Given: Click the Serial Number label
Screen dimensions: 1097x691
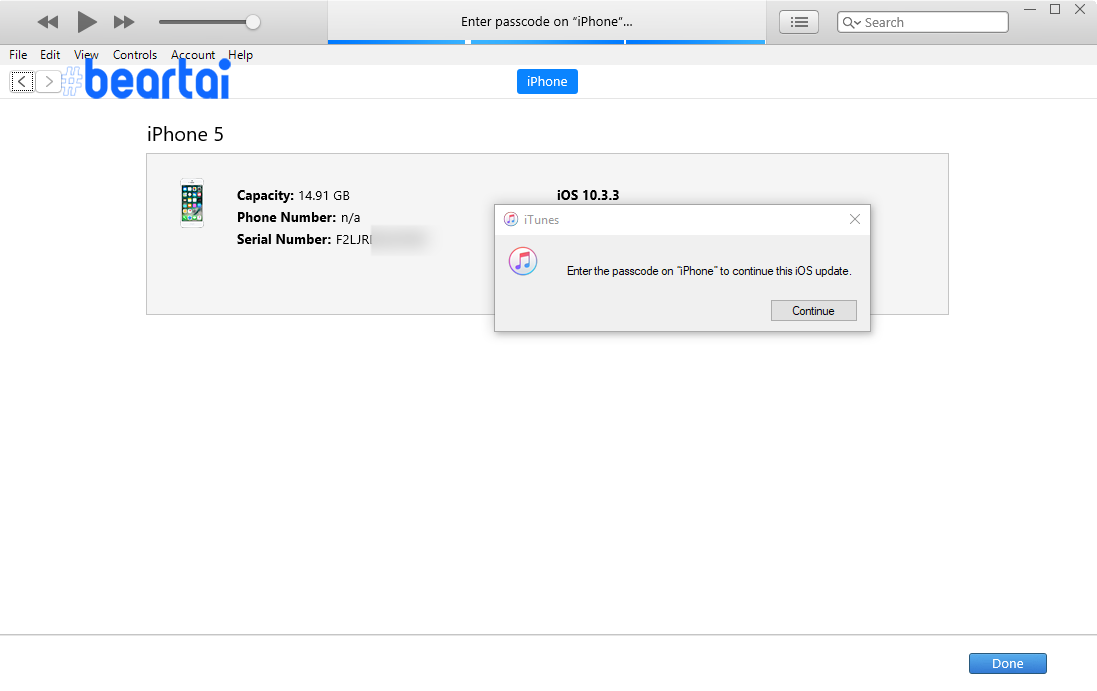Looking at the screenshot, I should click(284, 239).
